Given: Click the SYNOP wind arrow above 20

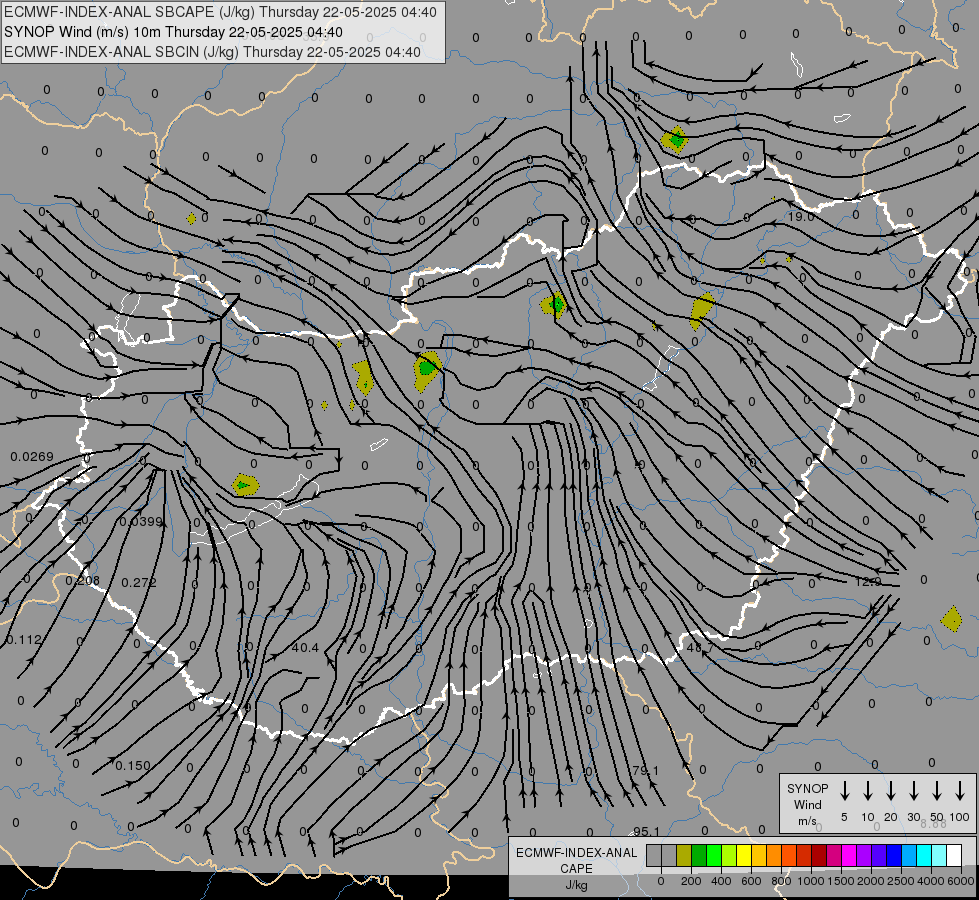Looking at the screenshot, I should [x=890, y=791].
